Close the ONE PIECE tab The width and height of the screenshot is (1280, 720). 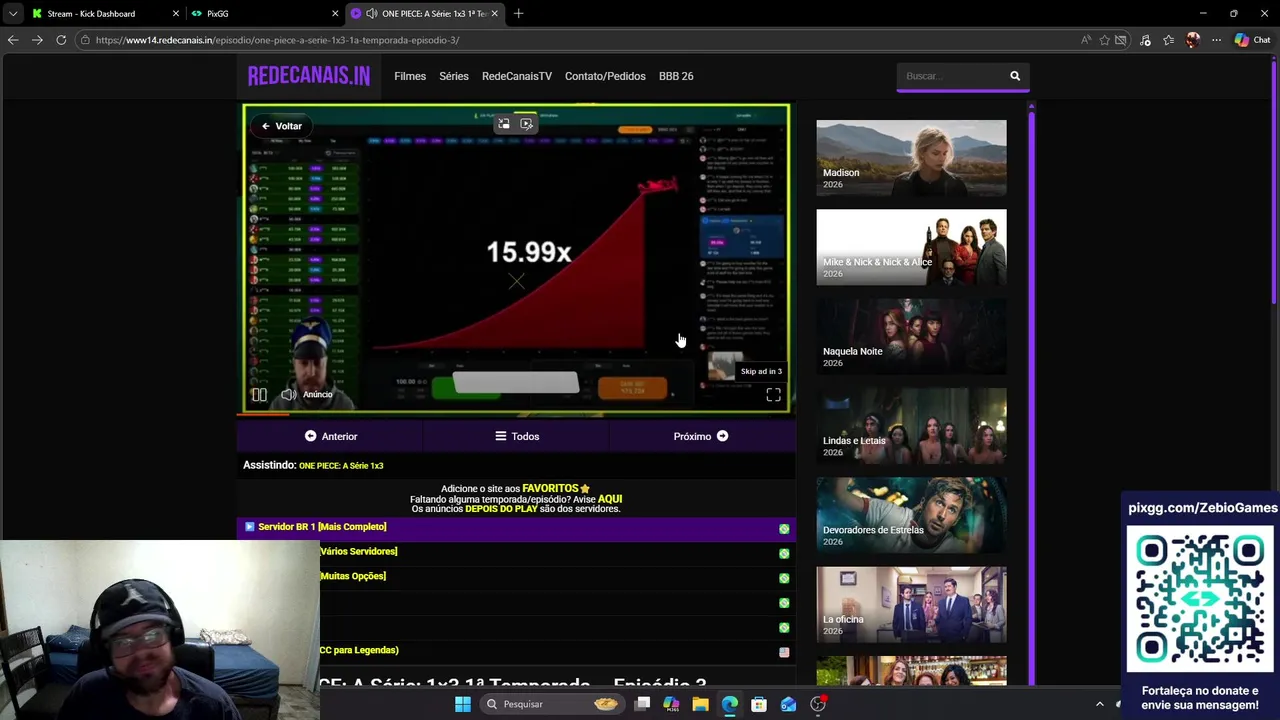pyautogui.click(x=494, y=14)
